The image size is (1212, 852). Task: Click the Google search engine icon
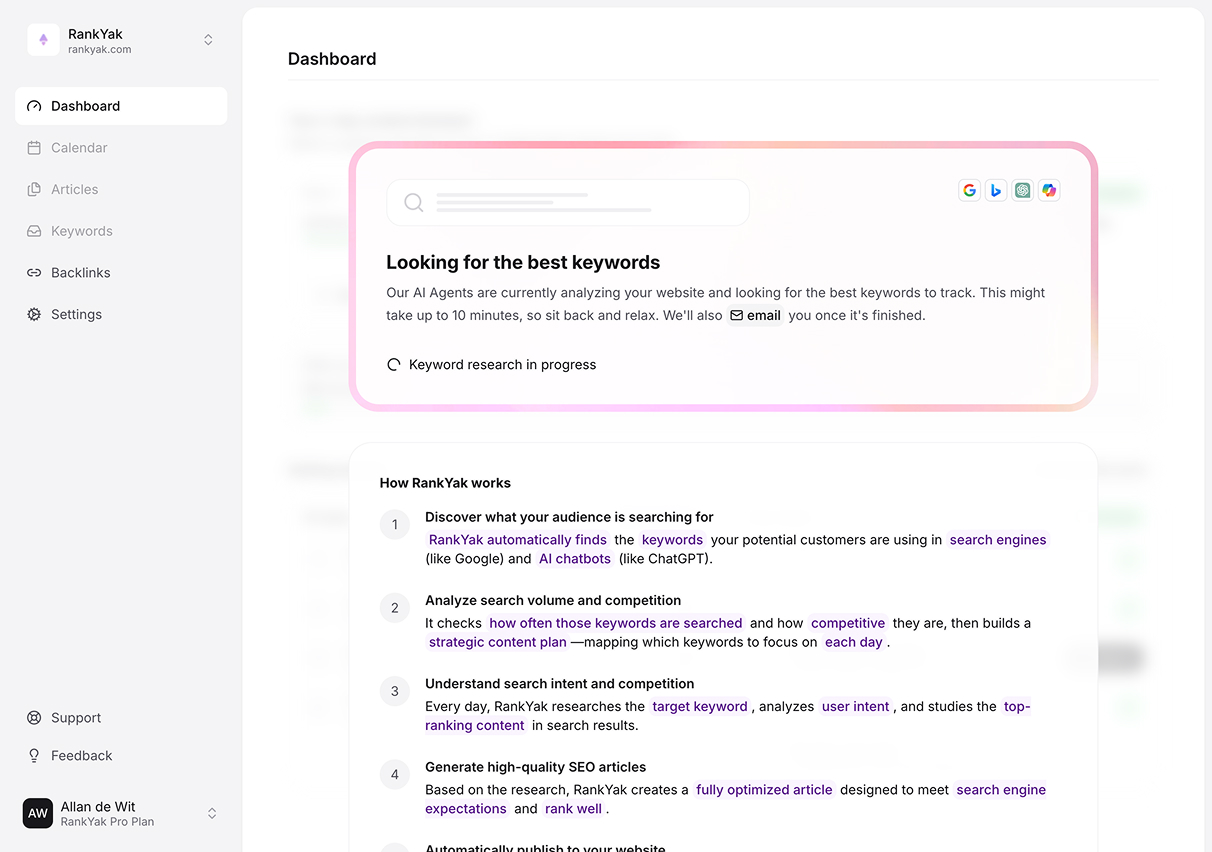pyautogui.click(x=969, y=190)
